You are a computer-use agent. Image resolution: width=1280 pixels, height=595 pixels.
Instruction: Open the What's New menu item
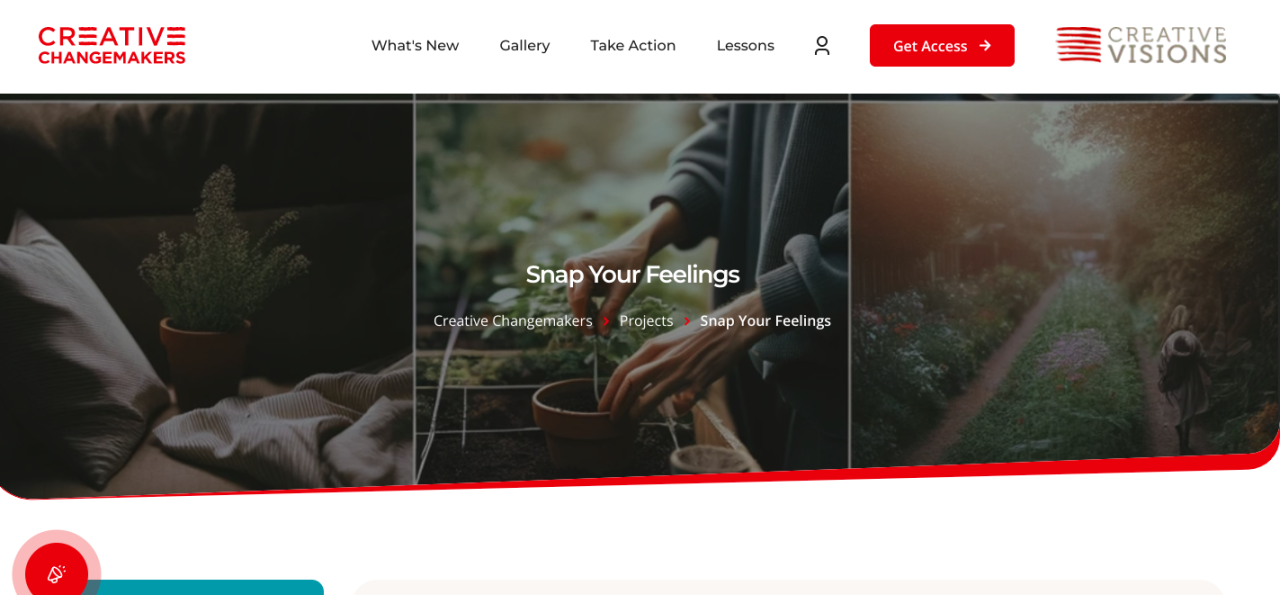point(415,46)
